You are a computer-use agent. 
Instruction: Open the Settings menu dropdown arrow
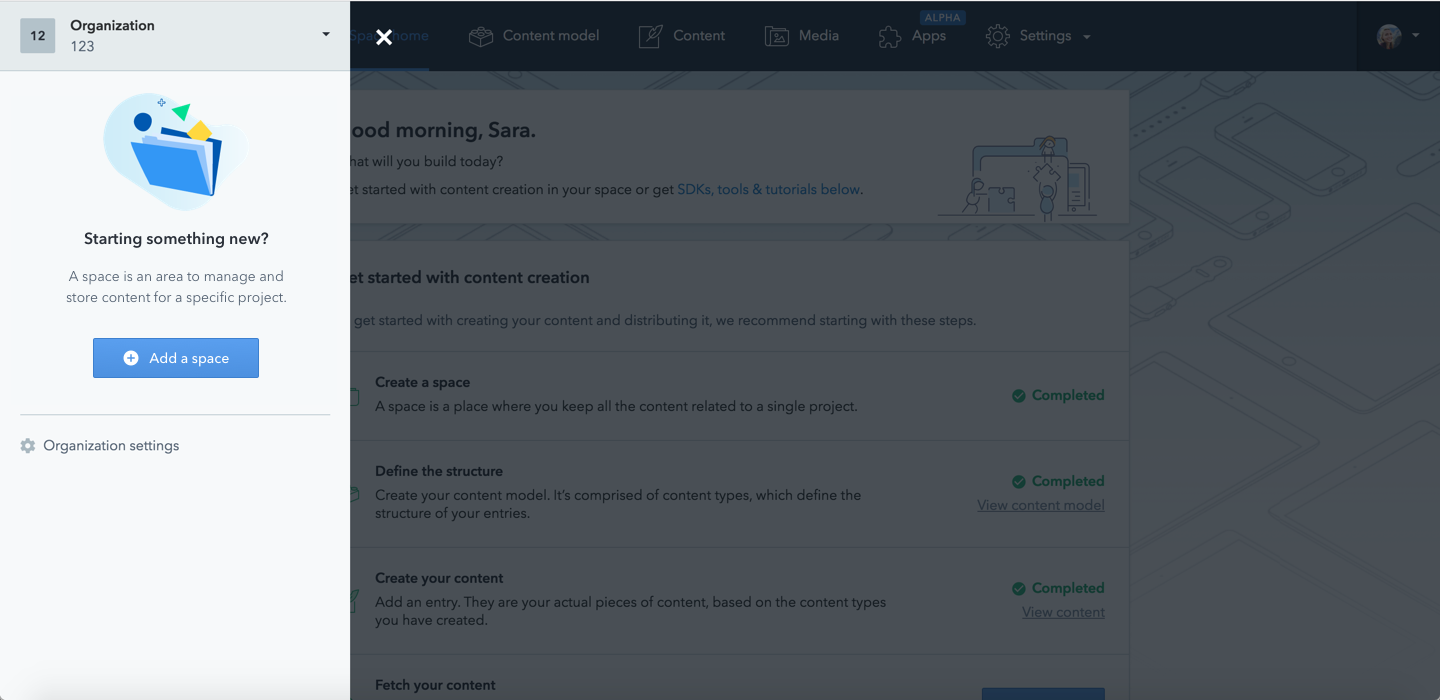point(1087,37)
